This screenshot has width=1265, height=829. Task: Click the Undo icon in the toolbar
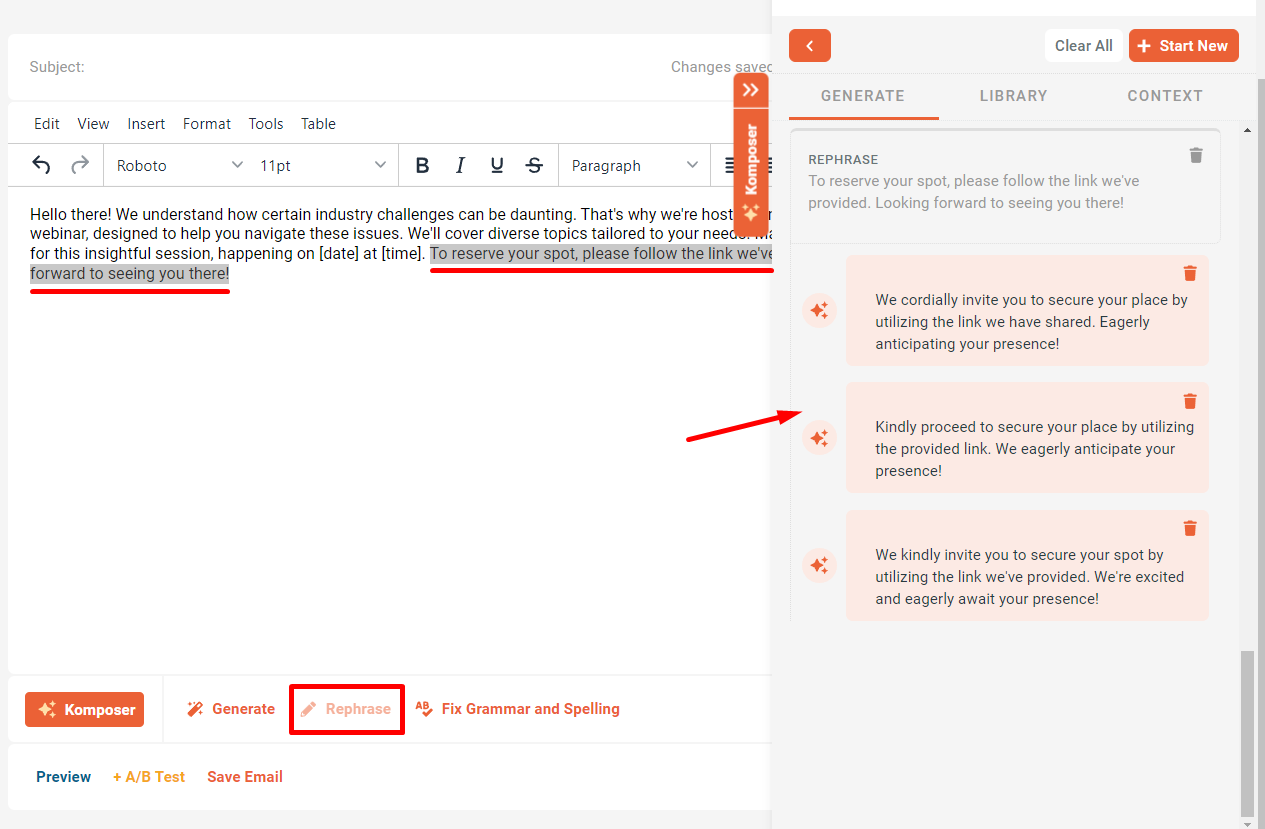point(41,165)
